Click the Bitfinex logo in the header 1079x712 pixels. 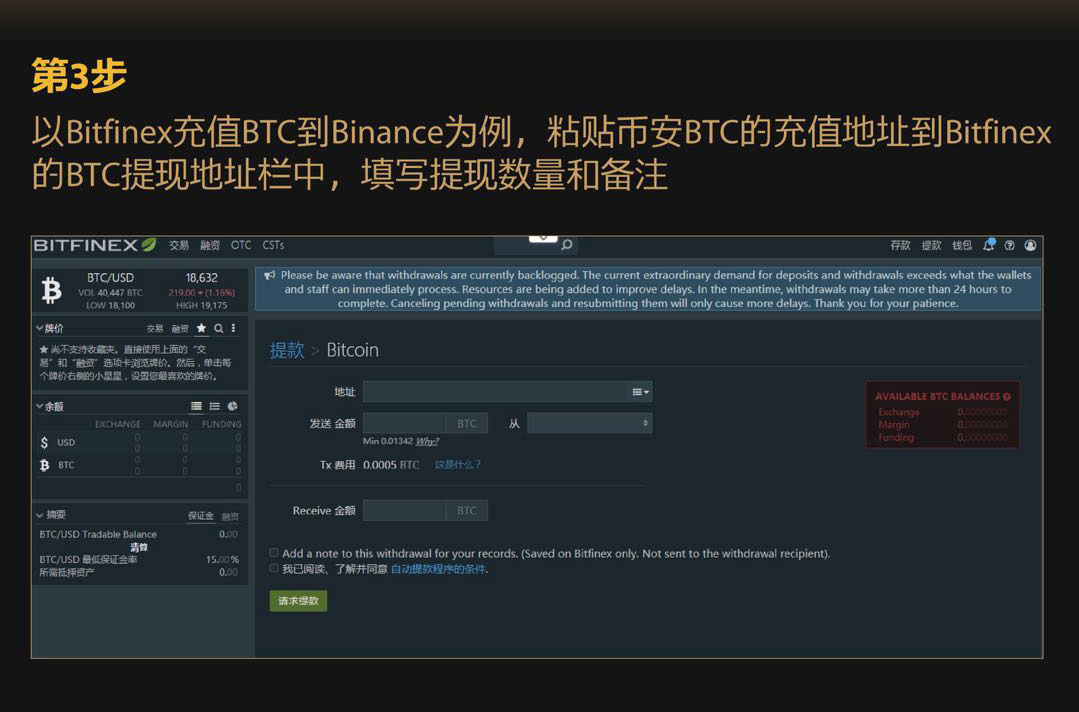pos(95,245)
